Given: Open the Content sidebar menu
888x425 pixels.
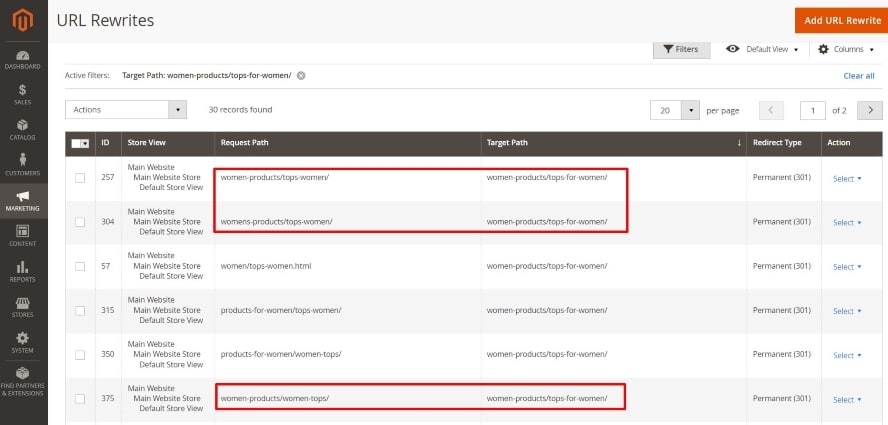Looking at the screenshot, I should click(x=23, y=236).
